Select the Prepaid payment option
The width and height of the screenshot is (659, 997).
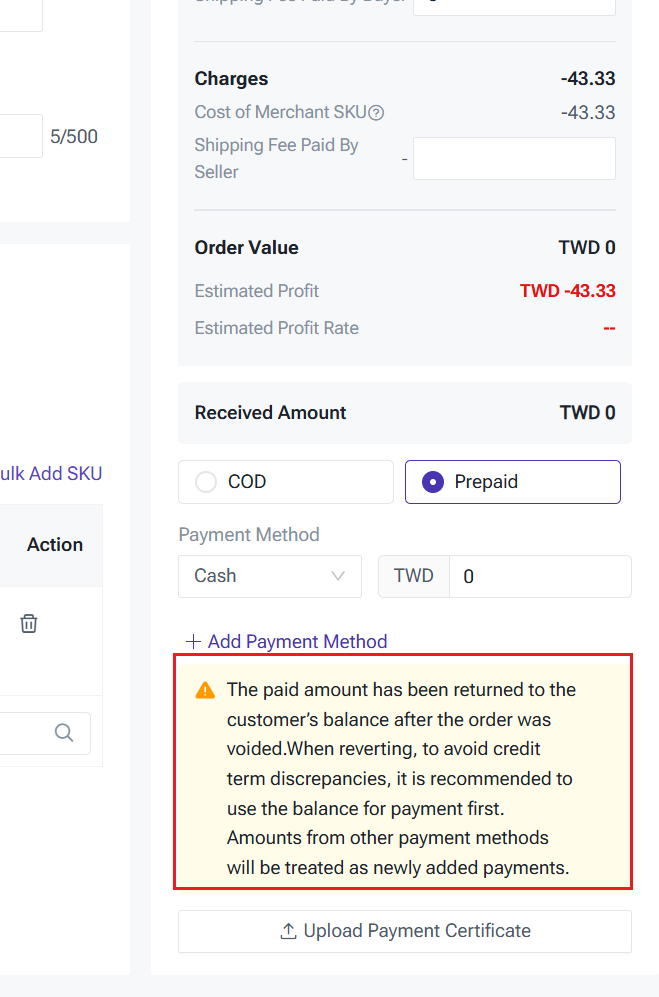pyautogui.click(x=512, y=482)
